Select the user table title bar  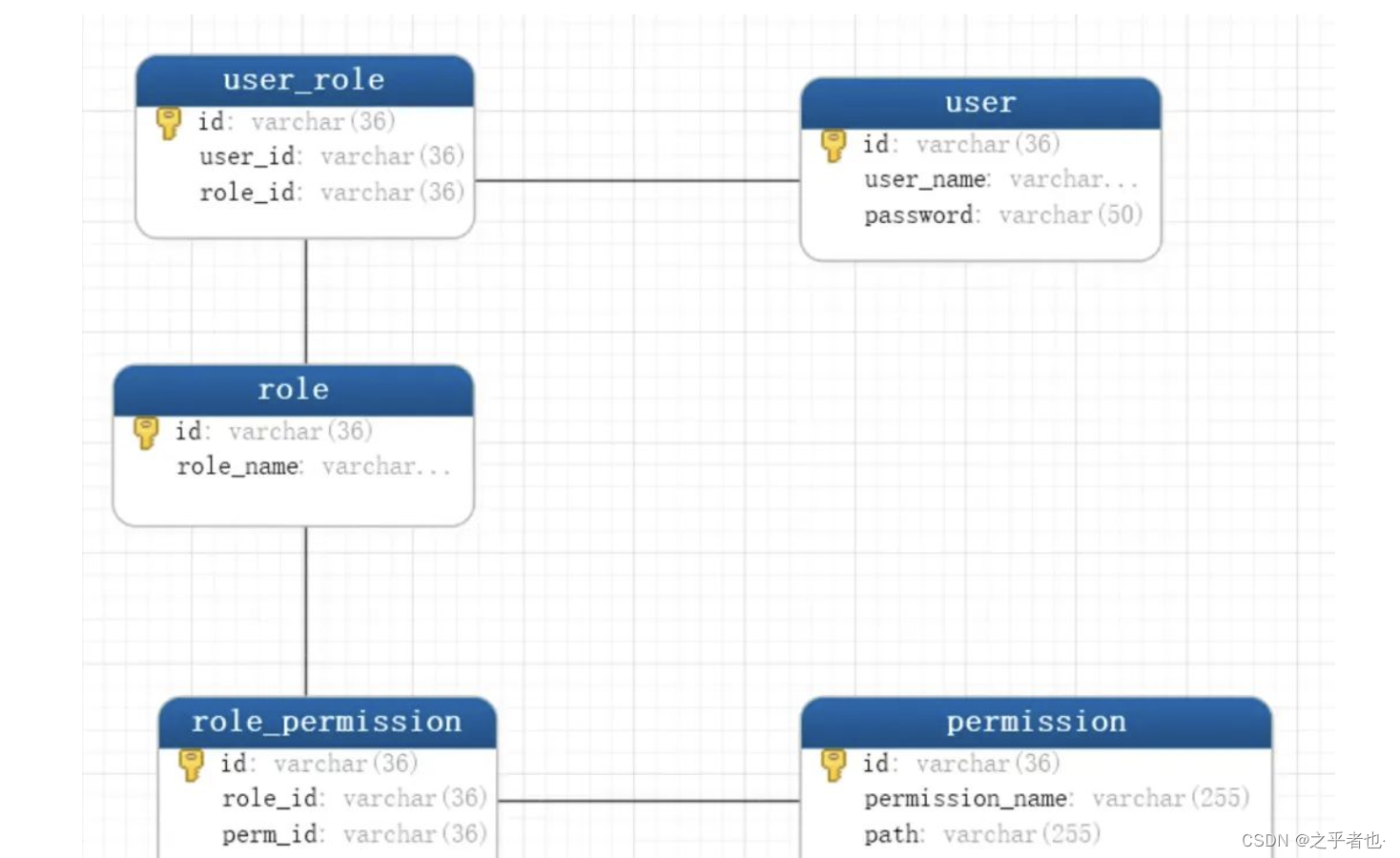pyautogui.click(x=978, y=102)
